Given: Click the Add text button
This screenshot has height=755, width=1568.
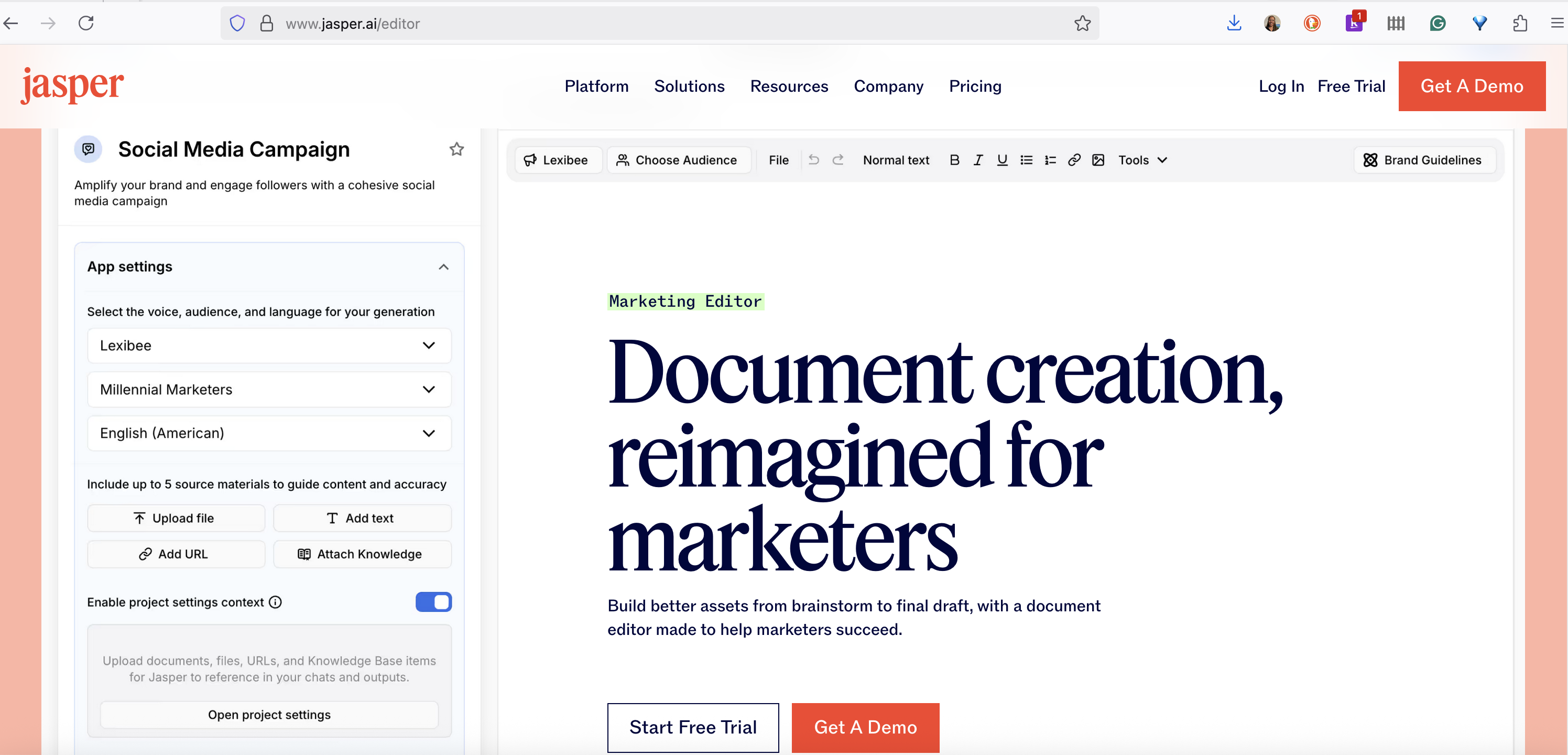Looking at the screenshot, I should click(x=362, y=518).
